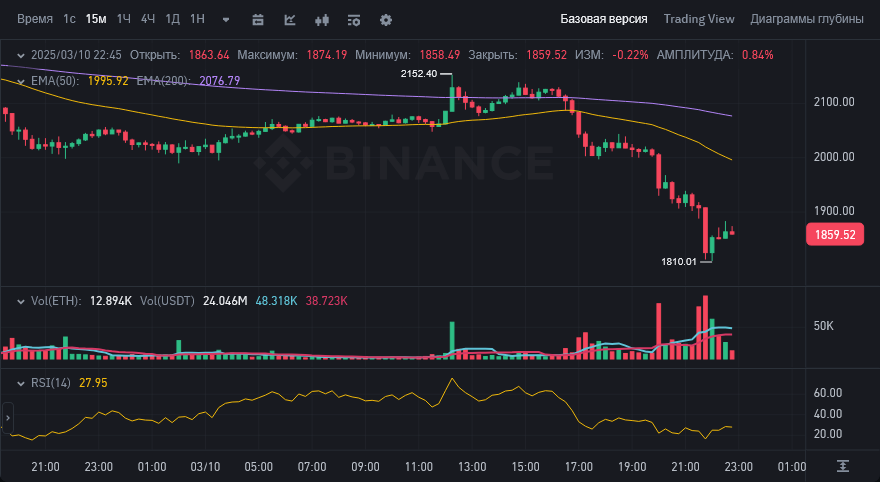The width and height of the screenshot is (880, 482).
Task: Open the candlestick chart style icon
Action: tap(322, 20)
